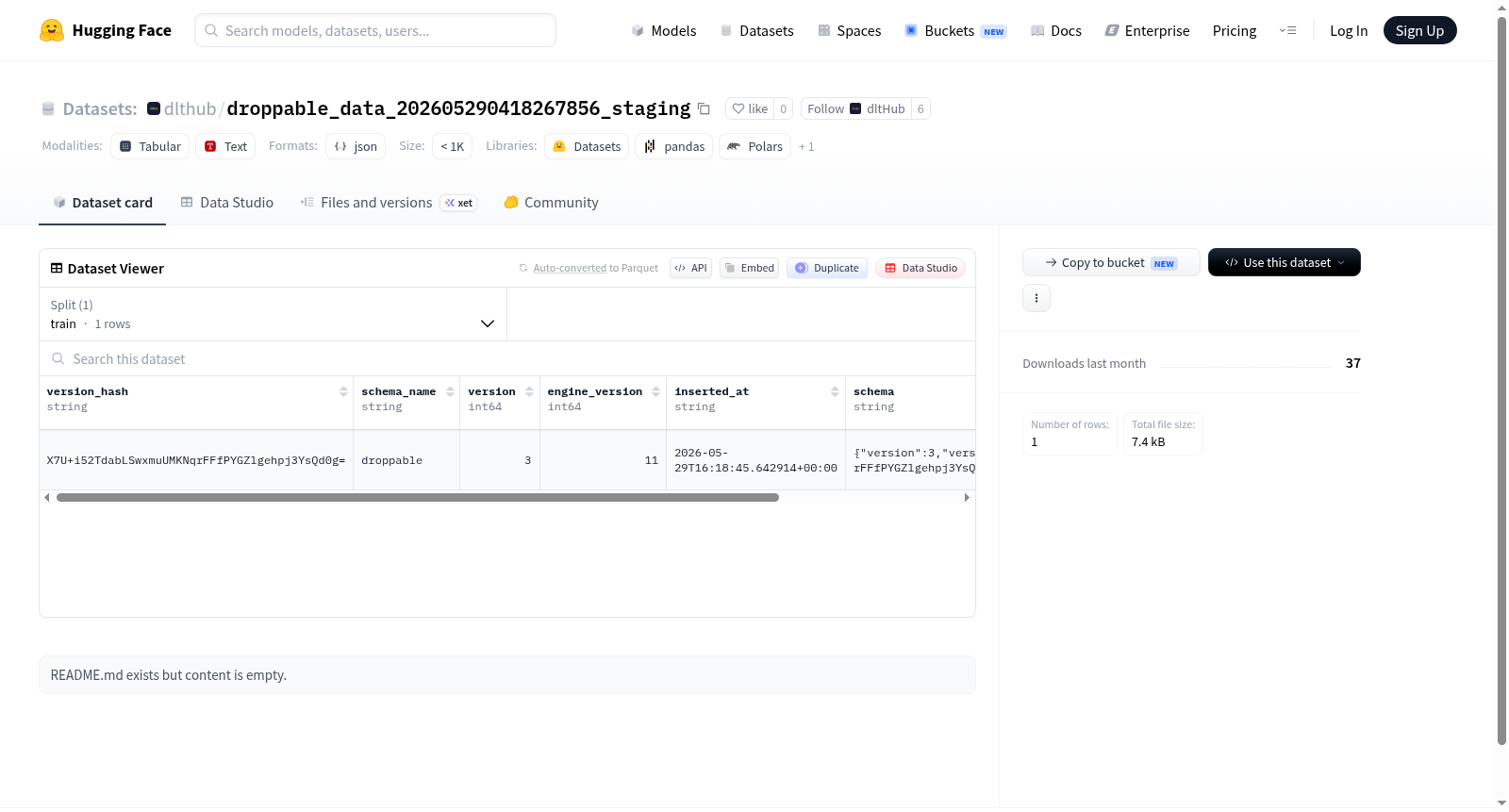
Task: Sort by schema_name column arrows
Action: click(x=450, y=391)
